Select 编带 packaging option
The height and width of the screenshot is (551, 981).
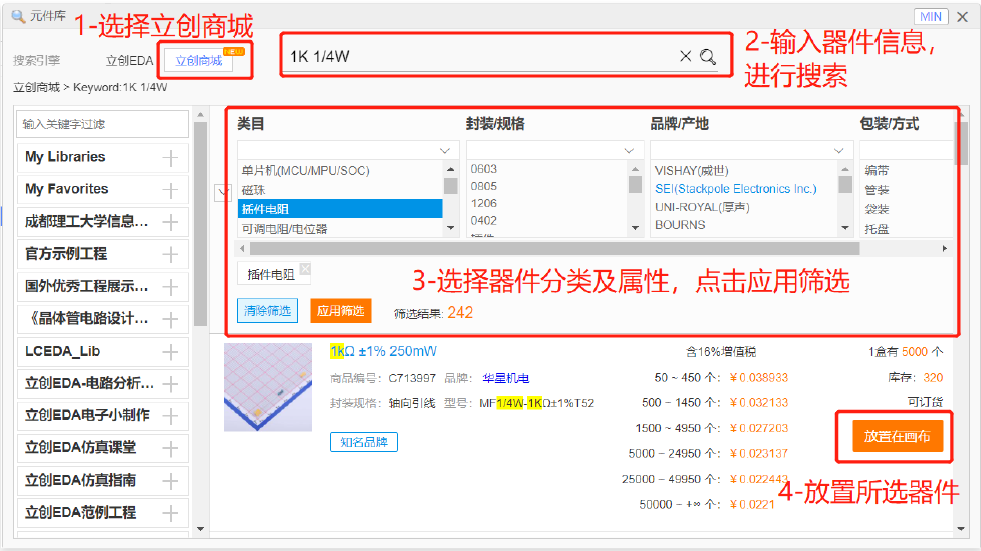[877, 171]
